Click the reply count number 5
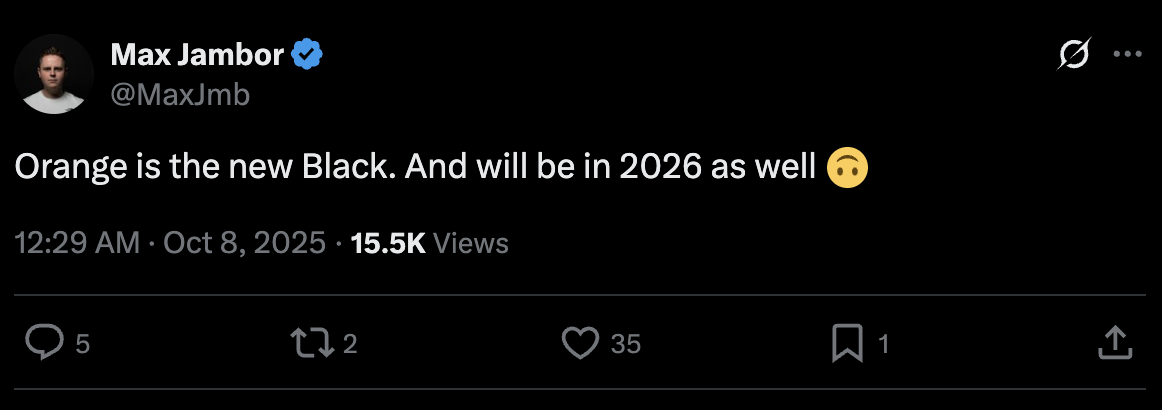This screenshot has height=410, width=1162. (x=83, y=344)
